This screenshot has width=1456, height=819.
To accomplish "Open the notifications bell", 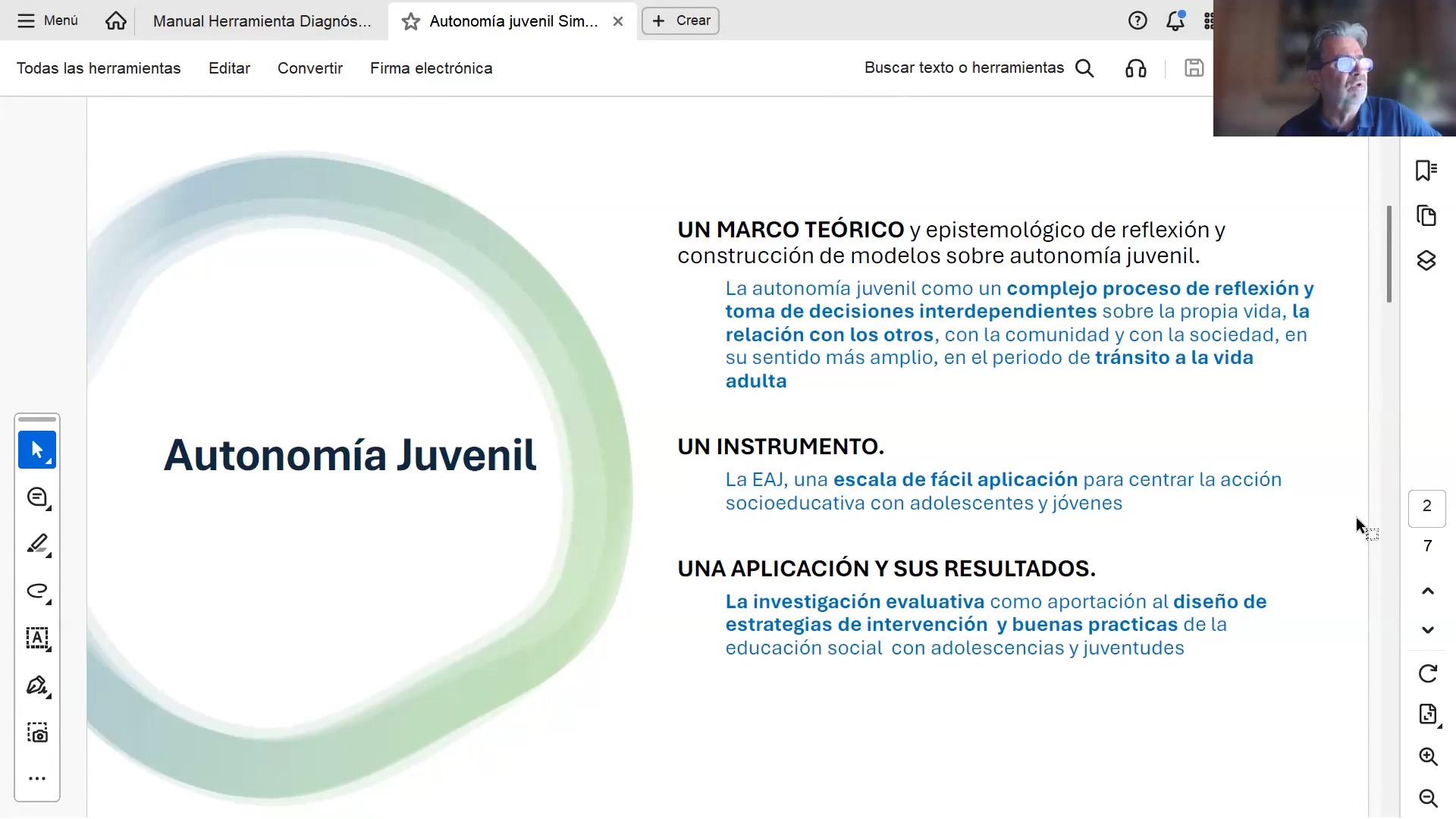I will click(1175, 20).
